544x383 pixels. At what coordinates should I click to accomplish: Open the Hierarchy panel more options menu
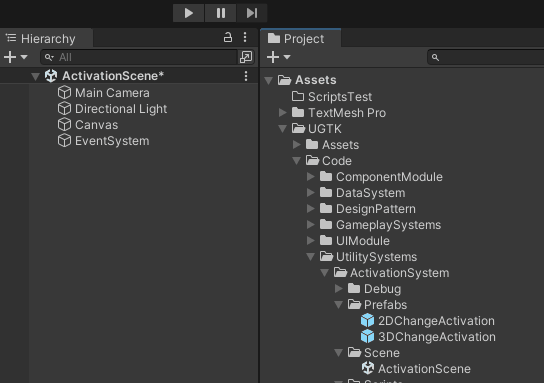pos(245,37)
